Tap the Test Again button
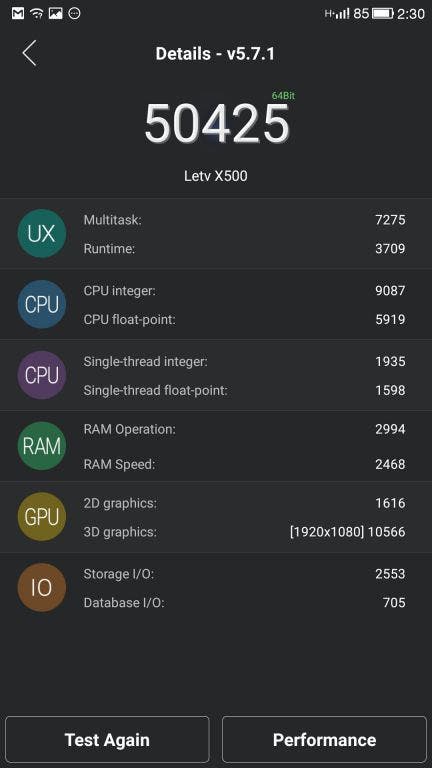 [x=107, y=740]
